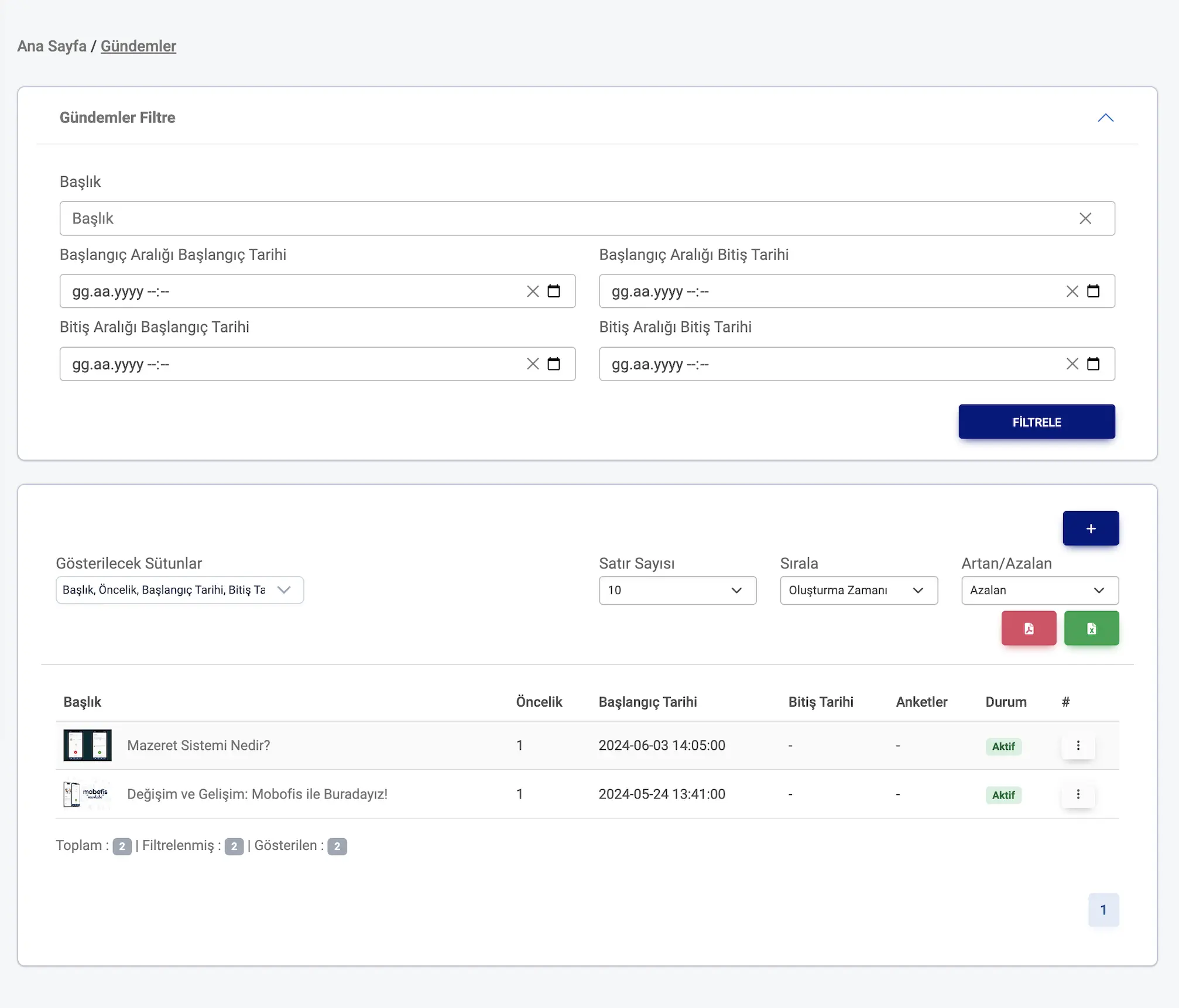
Task: Open the Artan/Azalan dropdown
Action: point(1040,590)
